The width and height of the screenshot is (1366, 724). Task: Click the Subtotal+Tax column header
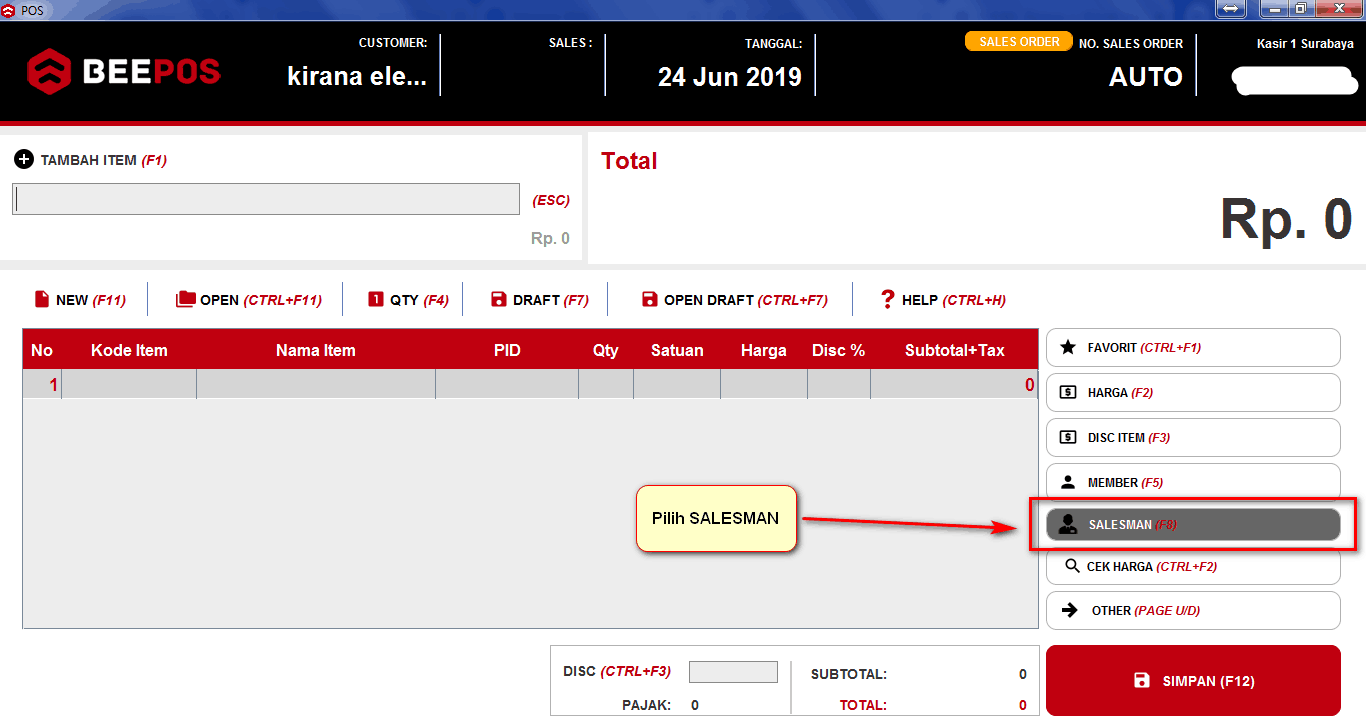click(x=955, y=350)
